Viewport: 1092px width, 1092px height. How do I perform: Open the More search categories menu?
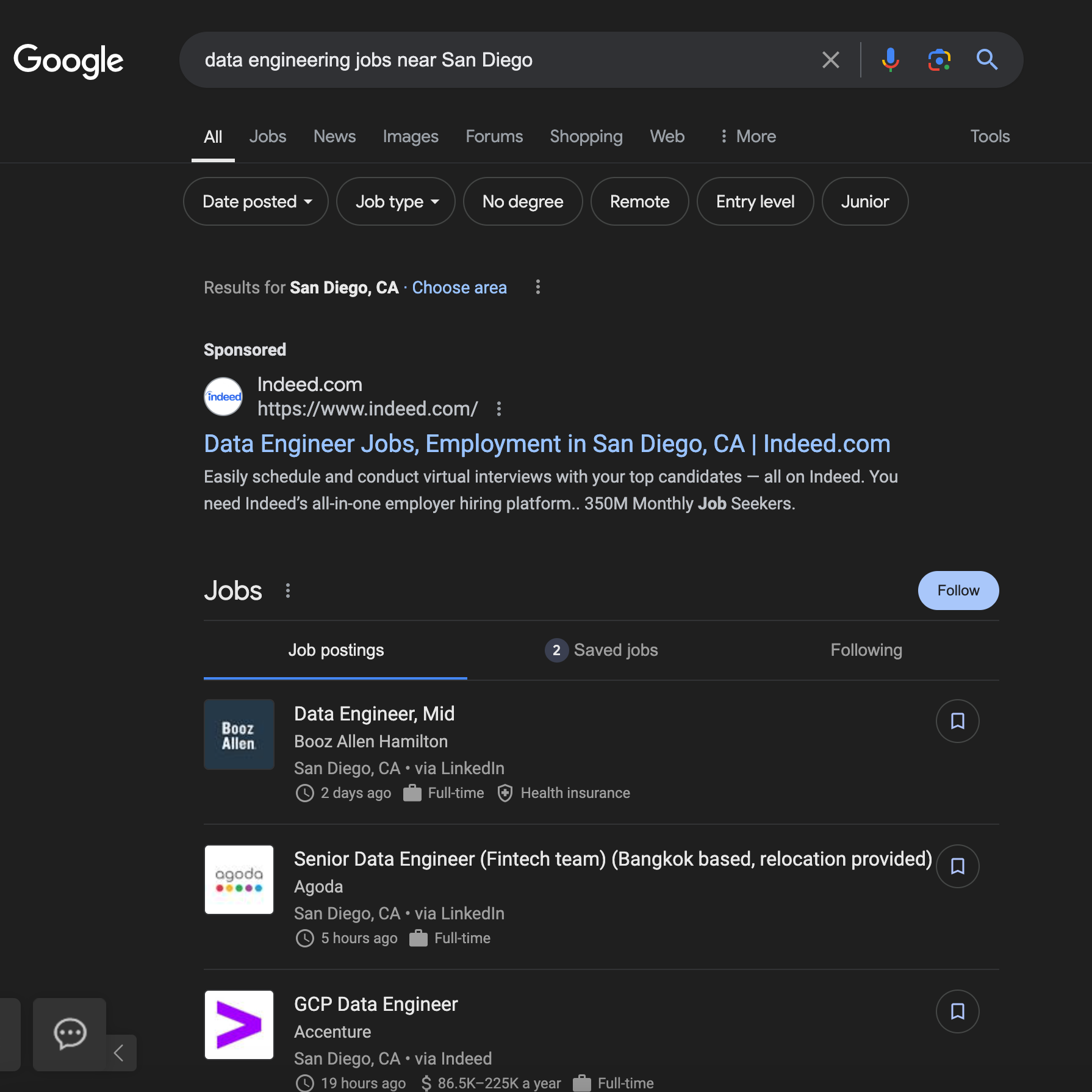pos(747,136)
